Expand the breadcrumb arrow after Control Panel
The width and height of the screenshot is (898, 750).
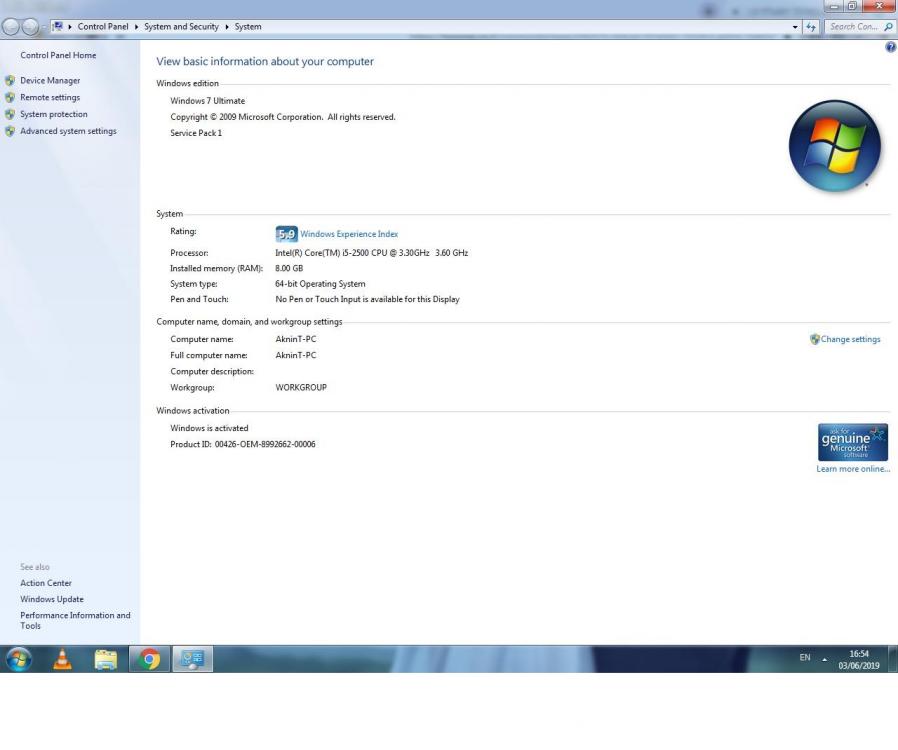click(136, 27)
